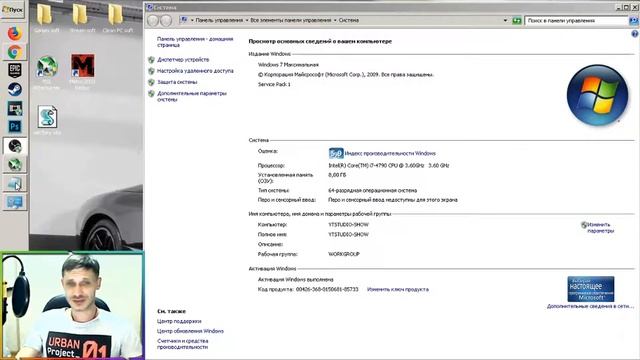Open Центр обновления Windows link
Screen dimensions: 640x360
190,331
